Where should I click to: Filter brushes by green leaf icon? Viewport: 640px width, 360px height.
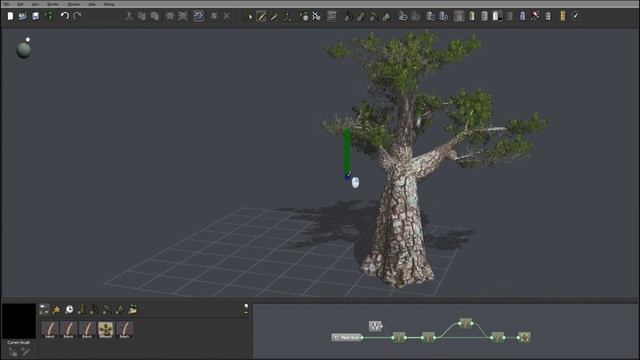[120, 310]
